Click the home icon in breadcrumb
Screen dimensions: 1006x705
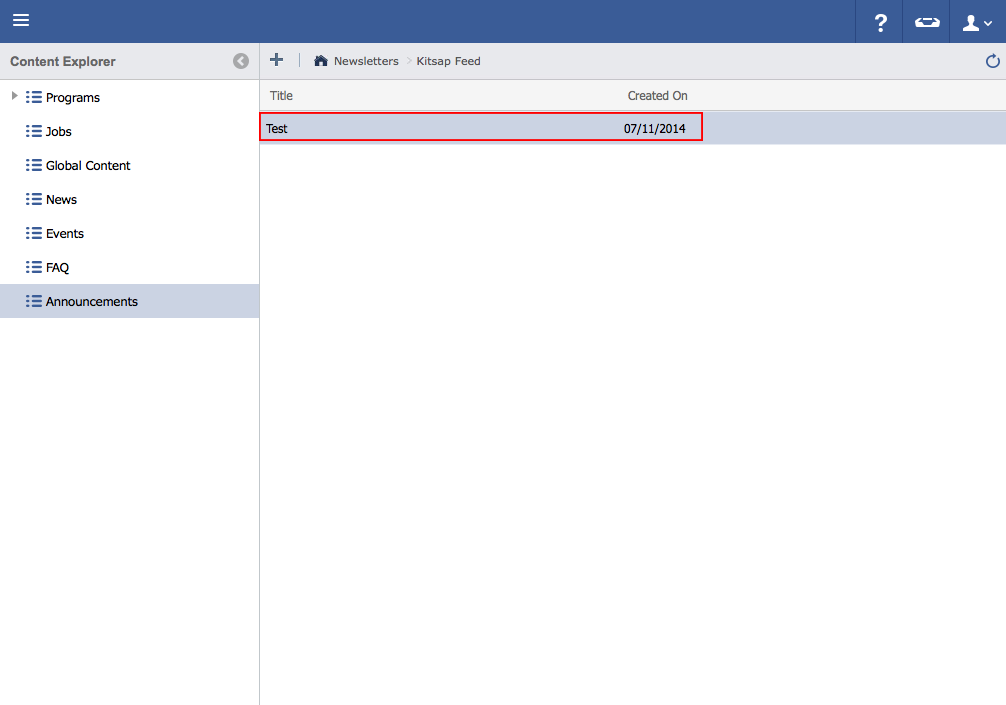[x=320, y=61]
